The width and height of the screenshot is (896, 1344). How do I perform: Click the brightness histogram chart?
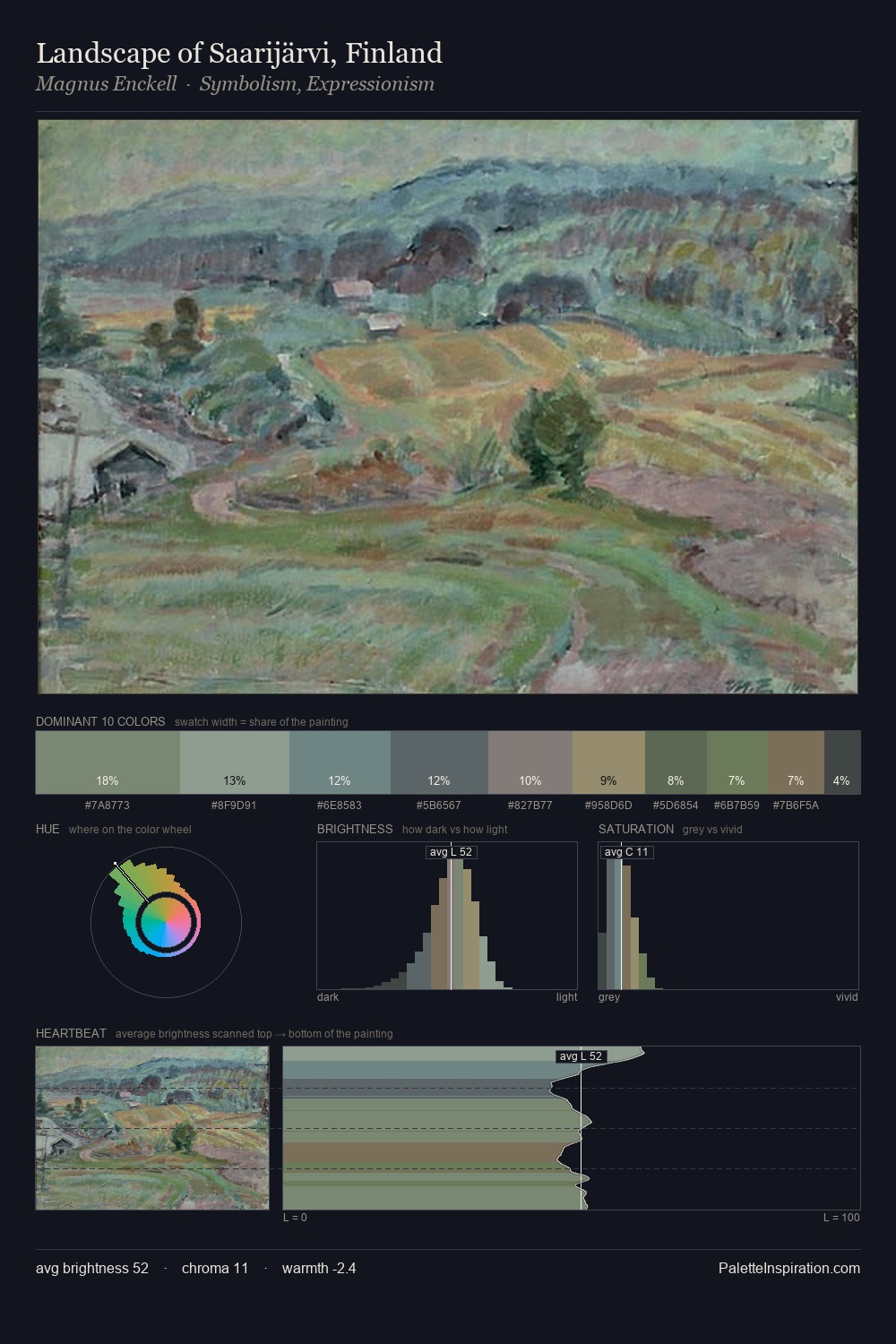(x=447, y=916)
